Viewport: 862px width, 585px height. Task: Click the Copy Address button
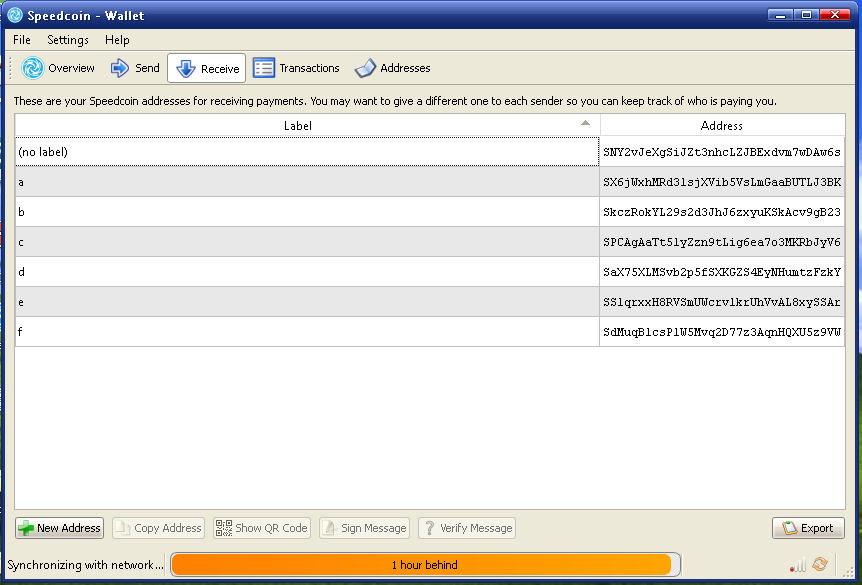pyautogui.click(x=158, y=528)
